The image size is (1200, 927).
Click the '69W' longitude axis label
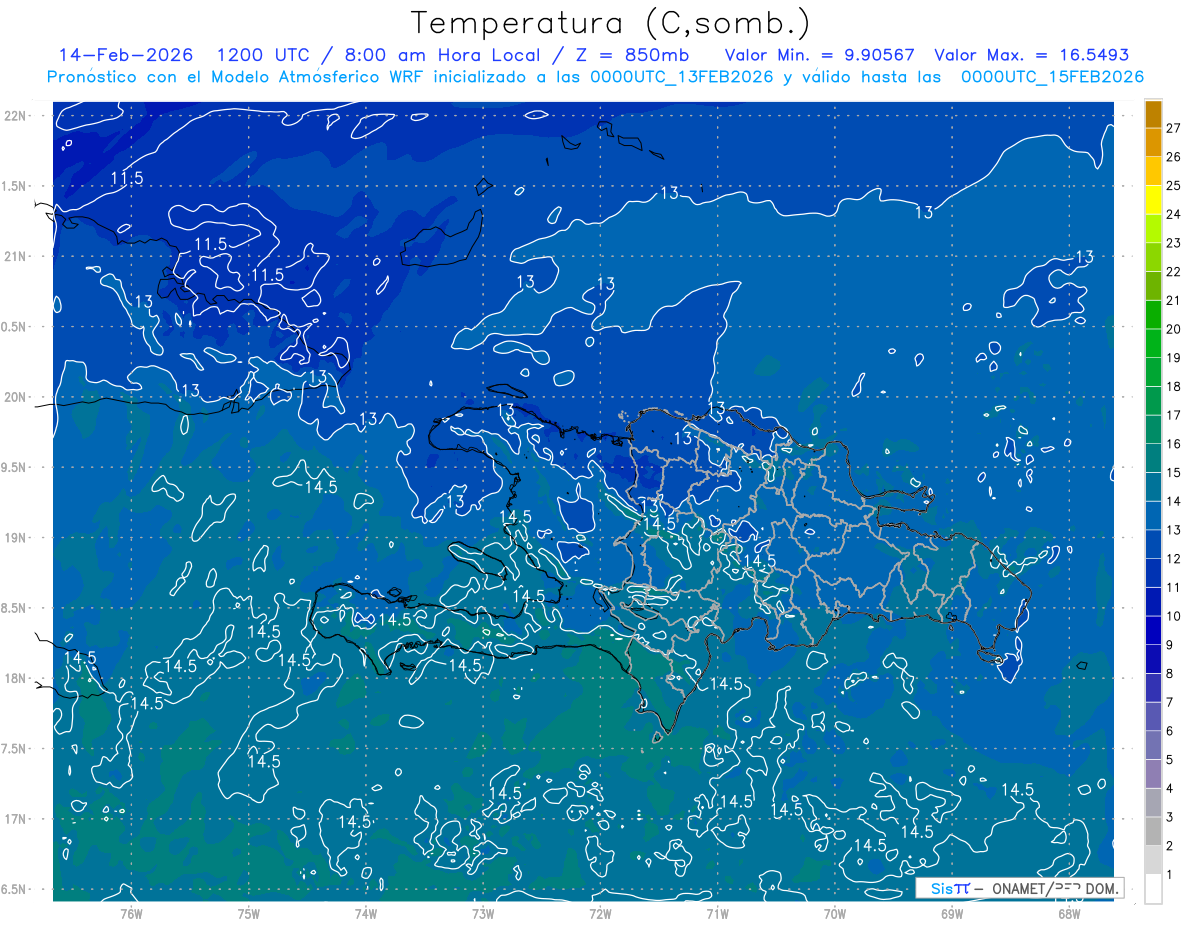pyautogui.click(x=952, y=913)
